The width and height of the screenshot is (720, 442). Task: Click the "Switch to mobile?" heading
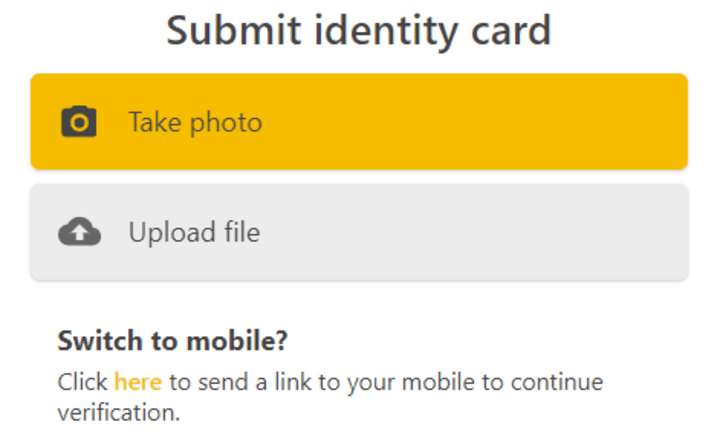pyautogui.click(x=172, y=341)
